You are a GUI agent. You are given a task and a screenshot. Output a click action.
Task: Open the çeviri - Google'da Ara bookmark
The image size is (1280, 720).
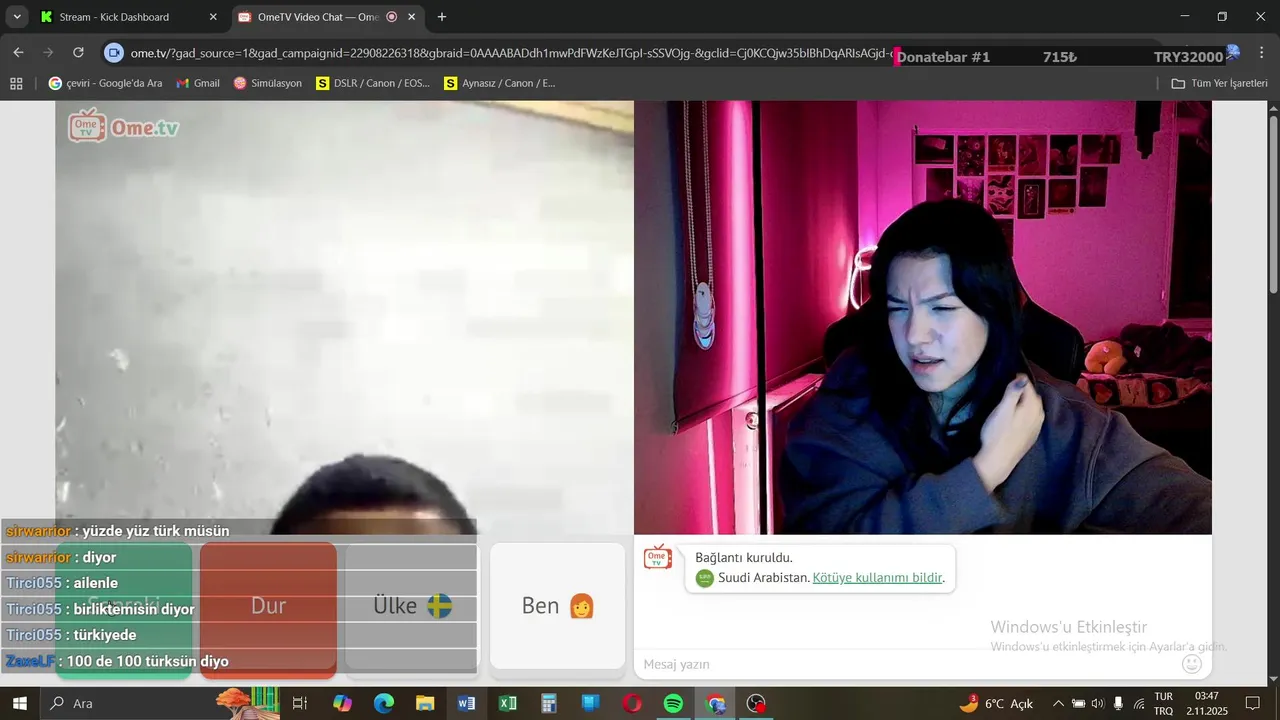click(105, 83)
